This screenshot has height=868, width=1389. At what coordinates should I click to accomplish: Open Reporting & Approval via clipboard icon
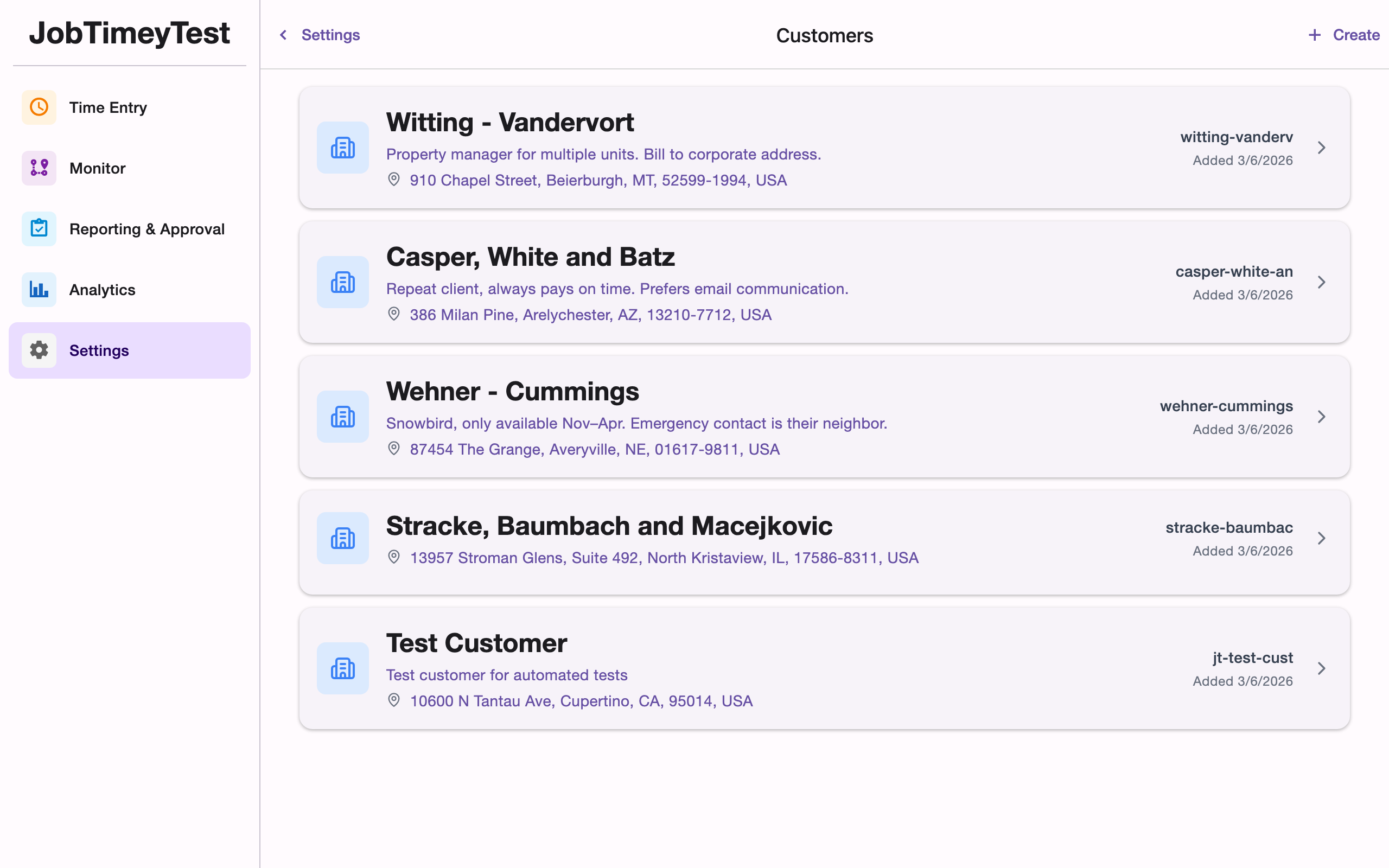click(39, 228)
